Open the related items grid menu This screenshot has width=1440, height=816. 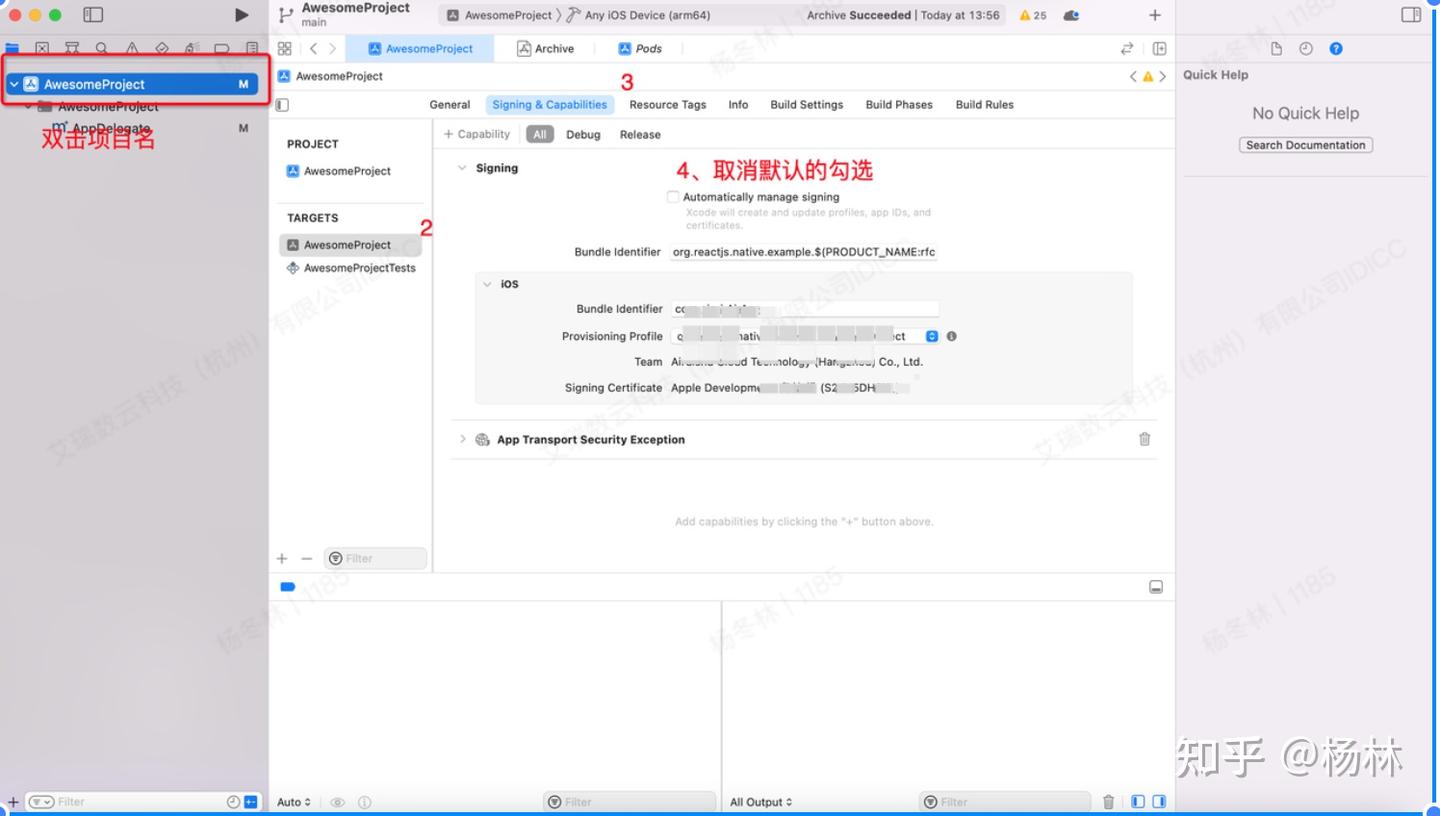(x=285, y=48)
